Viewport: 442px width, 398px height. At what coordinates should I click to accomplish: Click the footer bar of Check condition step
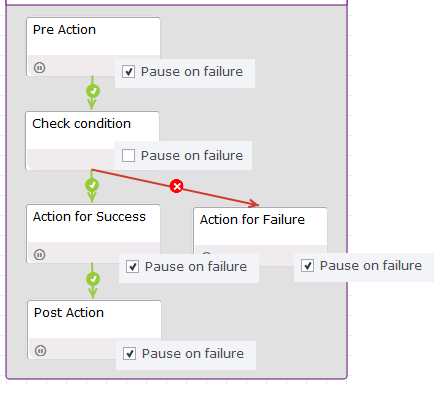(71, 159)
